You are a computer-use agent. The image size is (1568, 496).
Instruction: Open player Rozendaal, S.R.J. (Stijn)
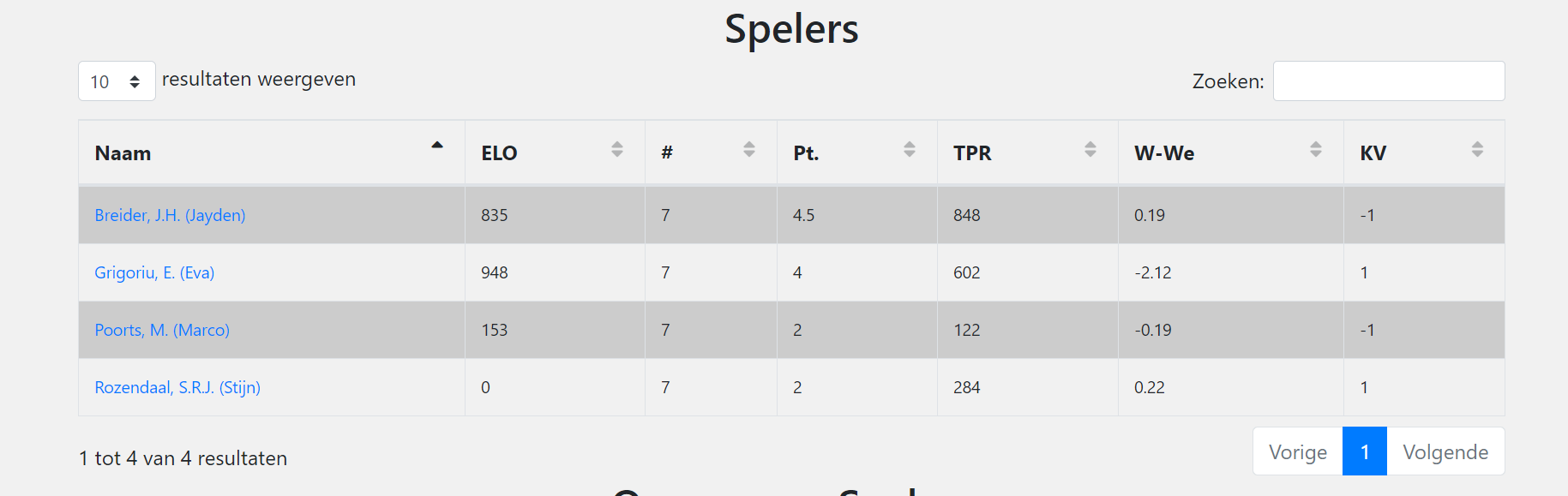177,387
